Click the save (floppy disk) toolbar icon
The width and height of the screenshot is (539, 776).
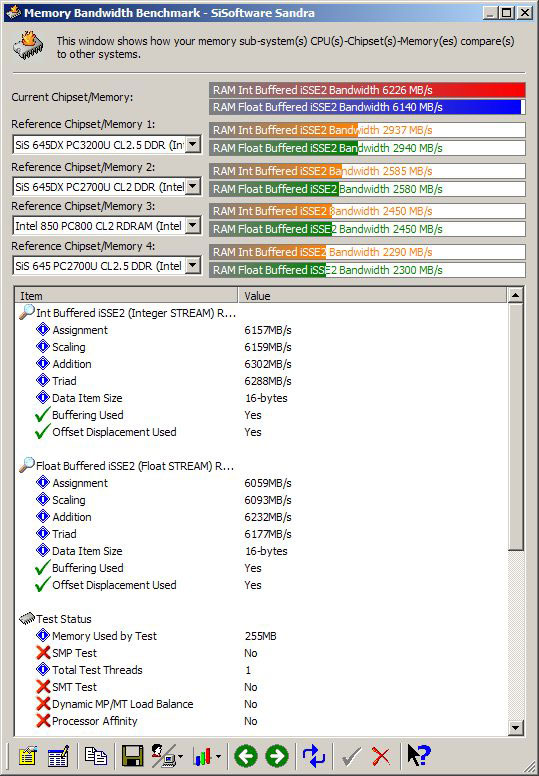(x=132, y=756)
